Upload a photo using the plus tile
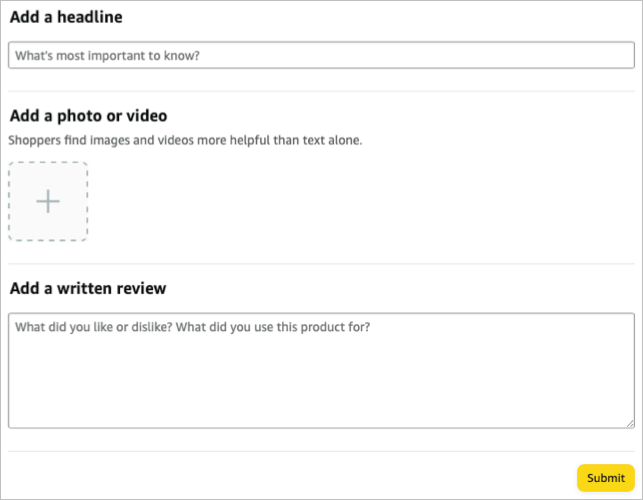 pyautogui.click(x=48, y=201)
